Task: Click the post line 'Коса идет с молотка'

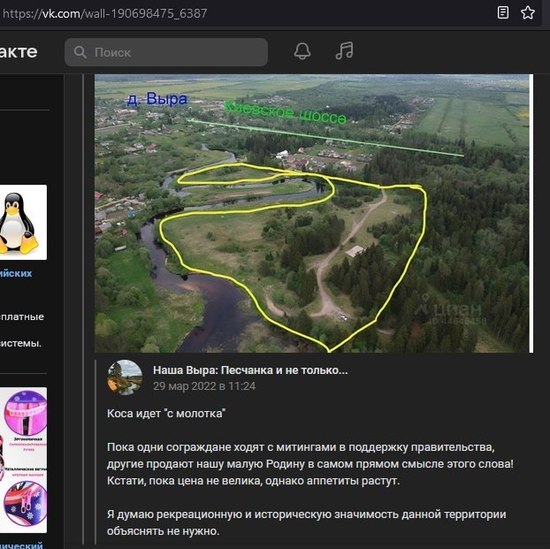Action: coord(166,413)
